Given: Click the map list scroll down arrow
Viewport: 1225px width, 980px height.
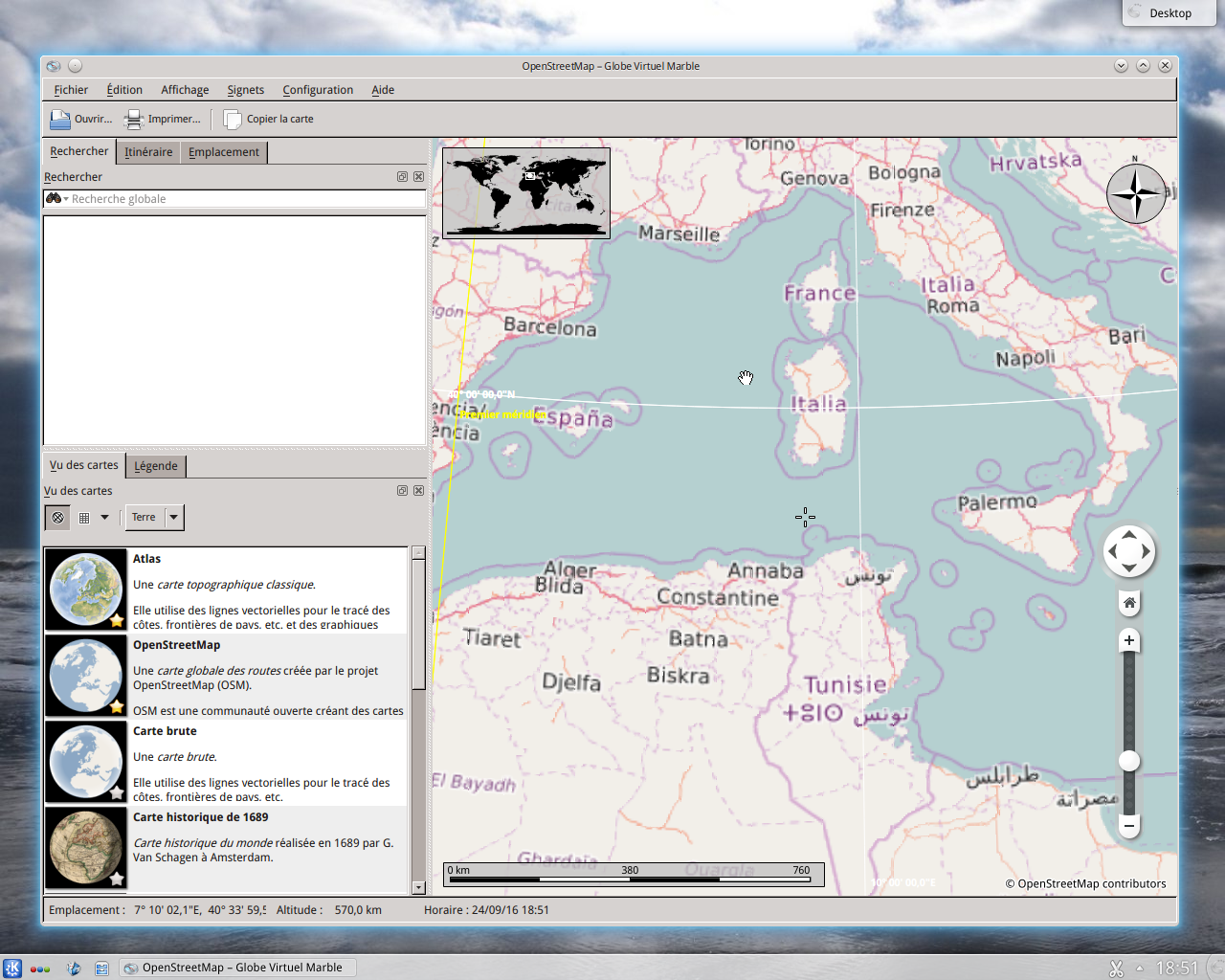Looking at the screenshot, I should [418, 888].
